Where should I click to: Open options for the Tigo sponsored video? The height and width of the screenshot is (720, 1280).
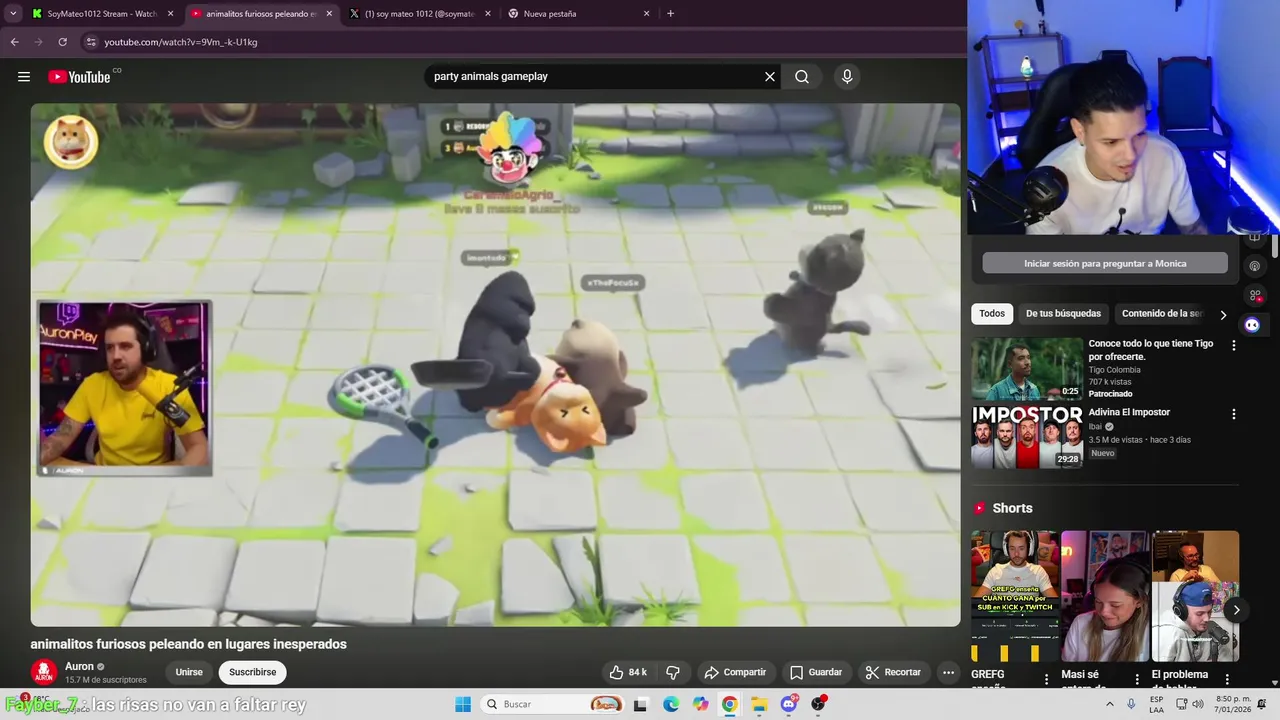click(x=1234, y=345)
